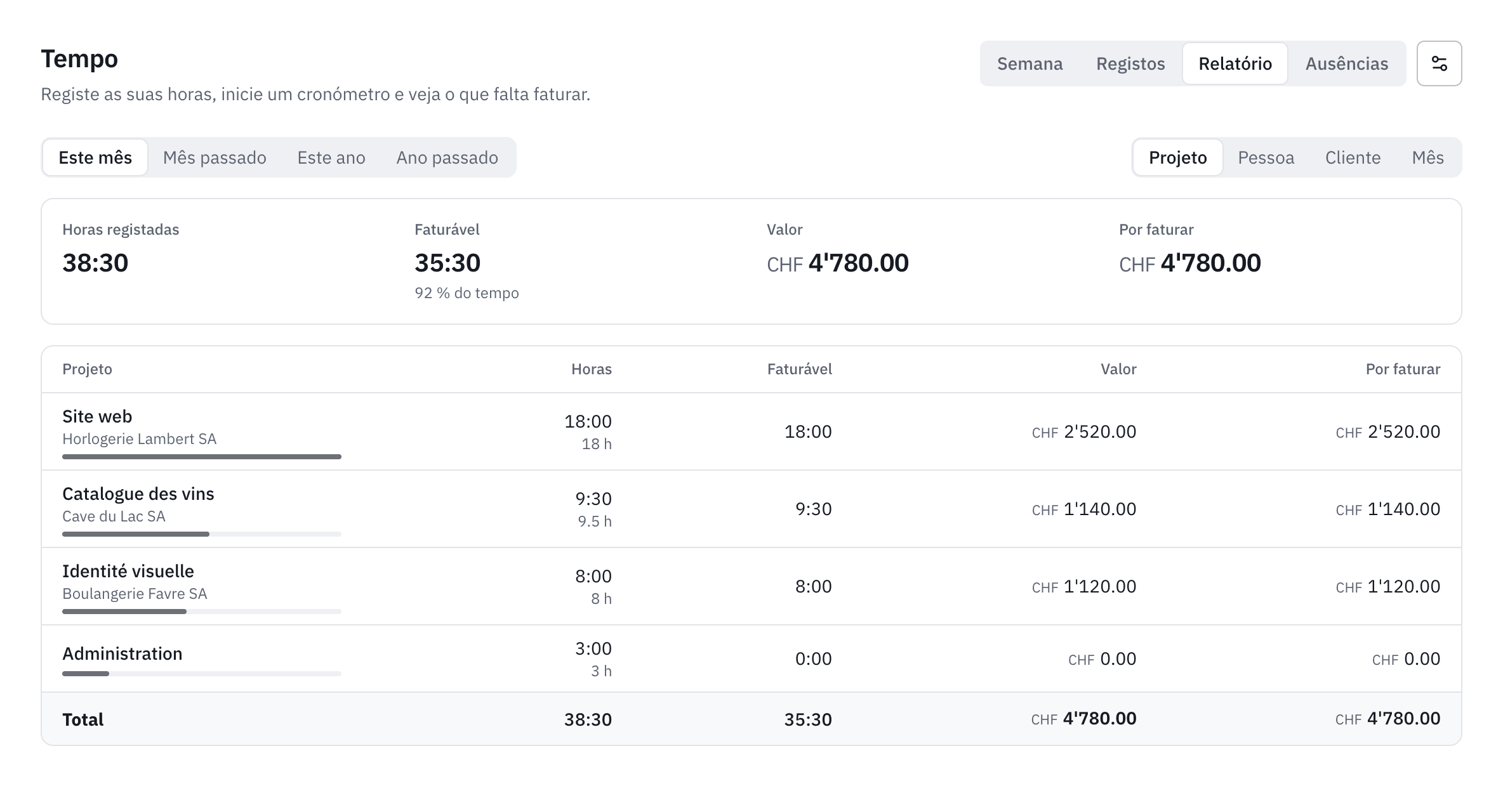Viewport: 1503px width, 812px height.
Task: Click the Horas column header
Action: tap(592, 369)
